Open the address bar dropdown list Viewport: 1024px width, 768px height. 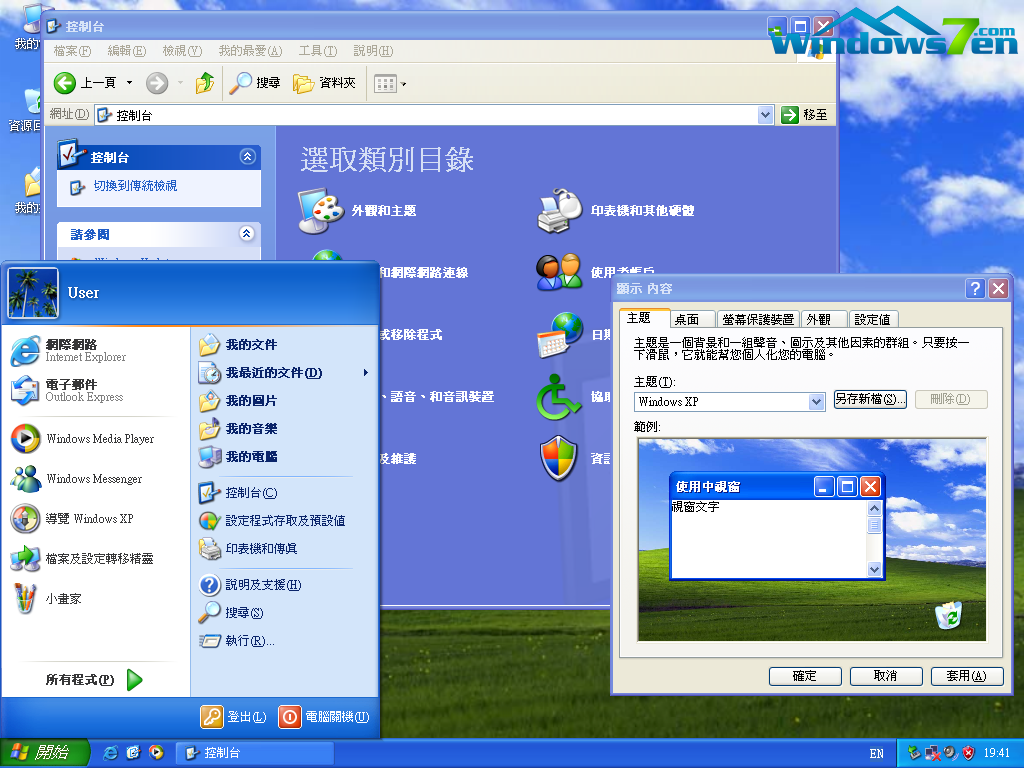[765, 114]
